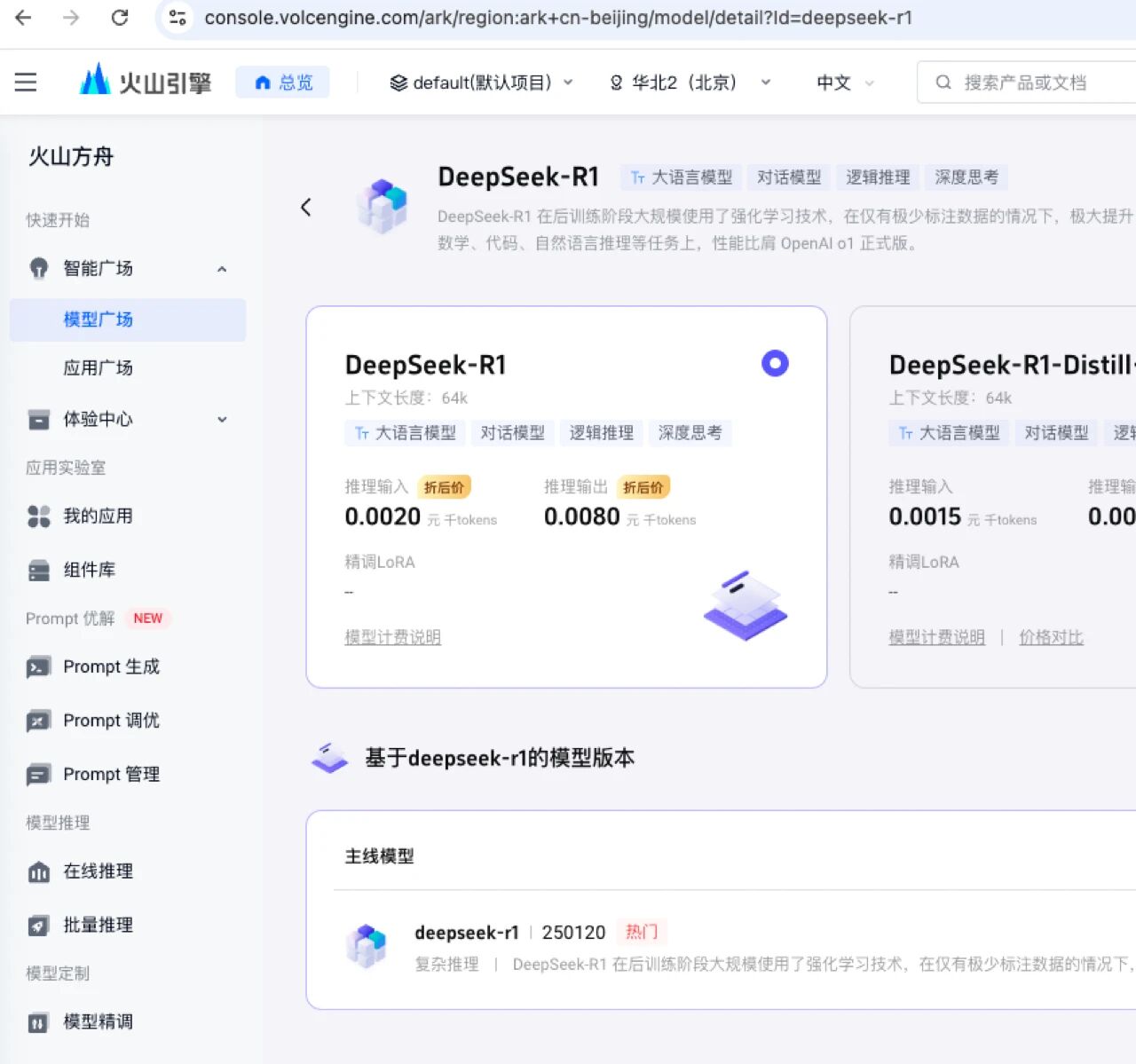
Task: Click the 0.0080 output price value
Action: [582, 516]
